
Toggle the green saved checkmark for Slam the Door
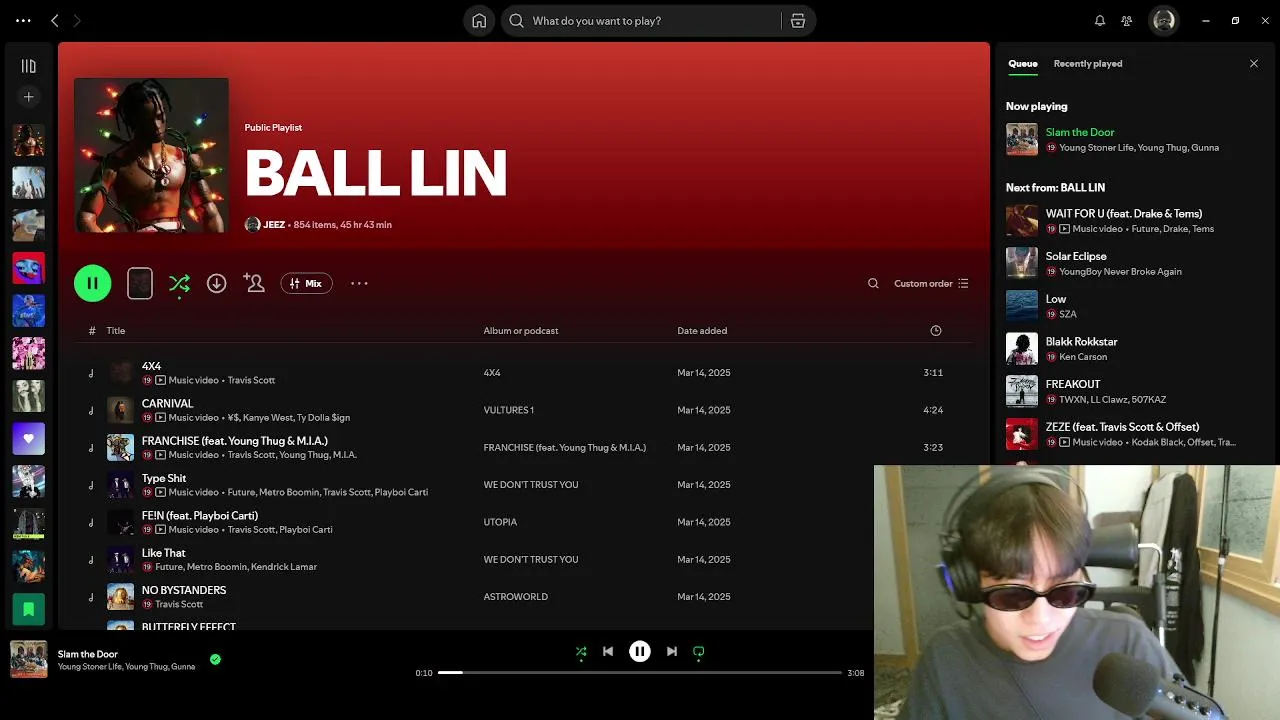[x=215, y=660]
